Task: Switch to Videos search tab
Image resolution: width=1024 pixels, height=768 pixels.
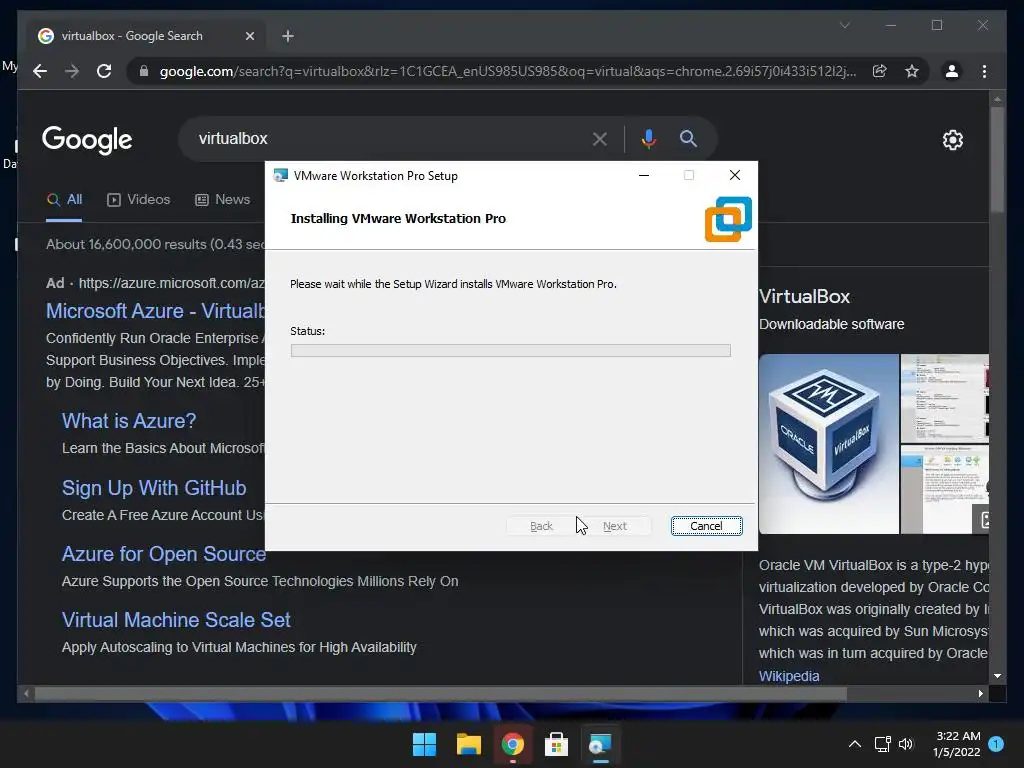Action: 138,200
